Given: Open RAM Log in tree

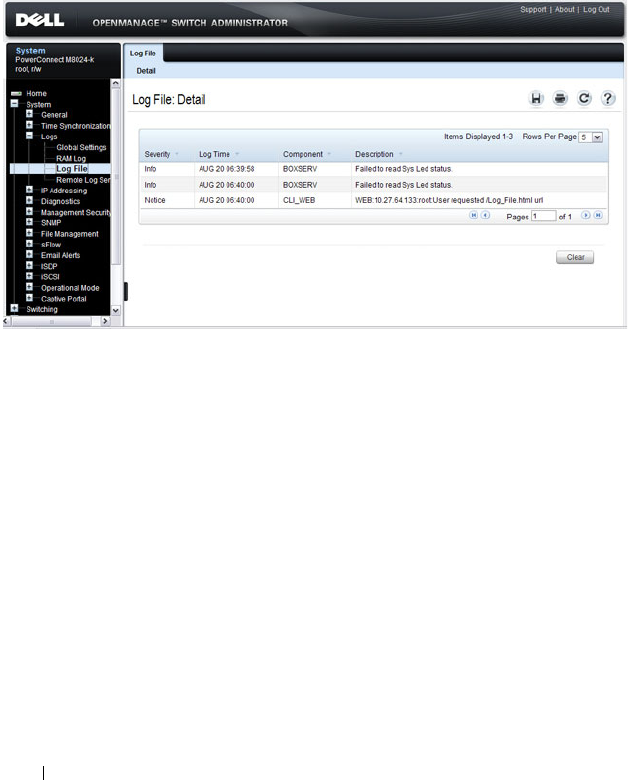Looking at the screenshot, I should tap(71, 158).
